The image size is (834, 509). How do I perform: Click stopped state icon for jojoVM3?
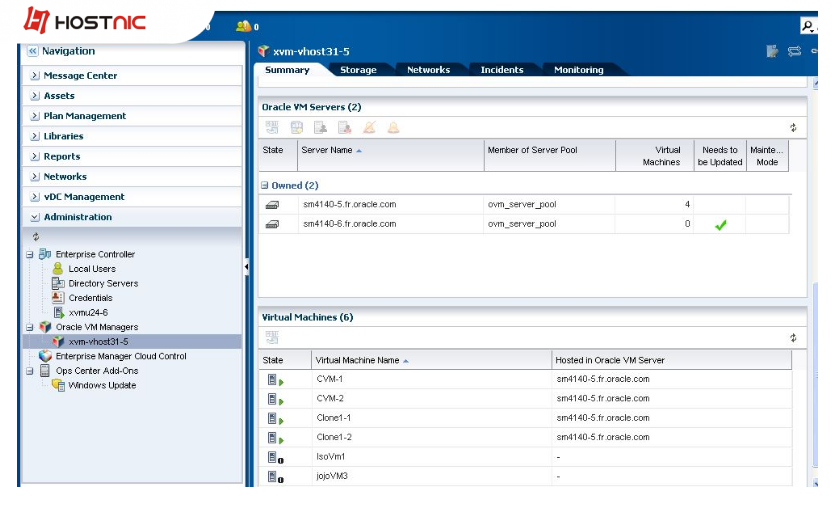coord(276,477)
